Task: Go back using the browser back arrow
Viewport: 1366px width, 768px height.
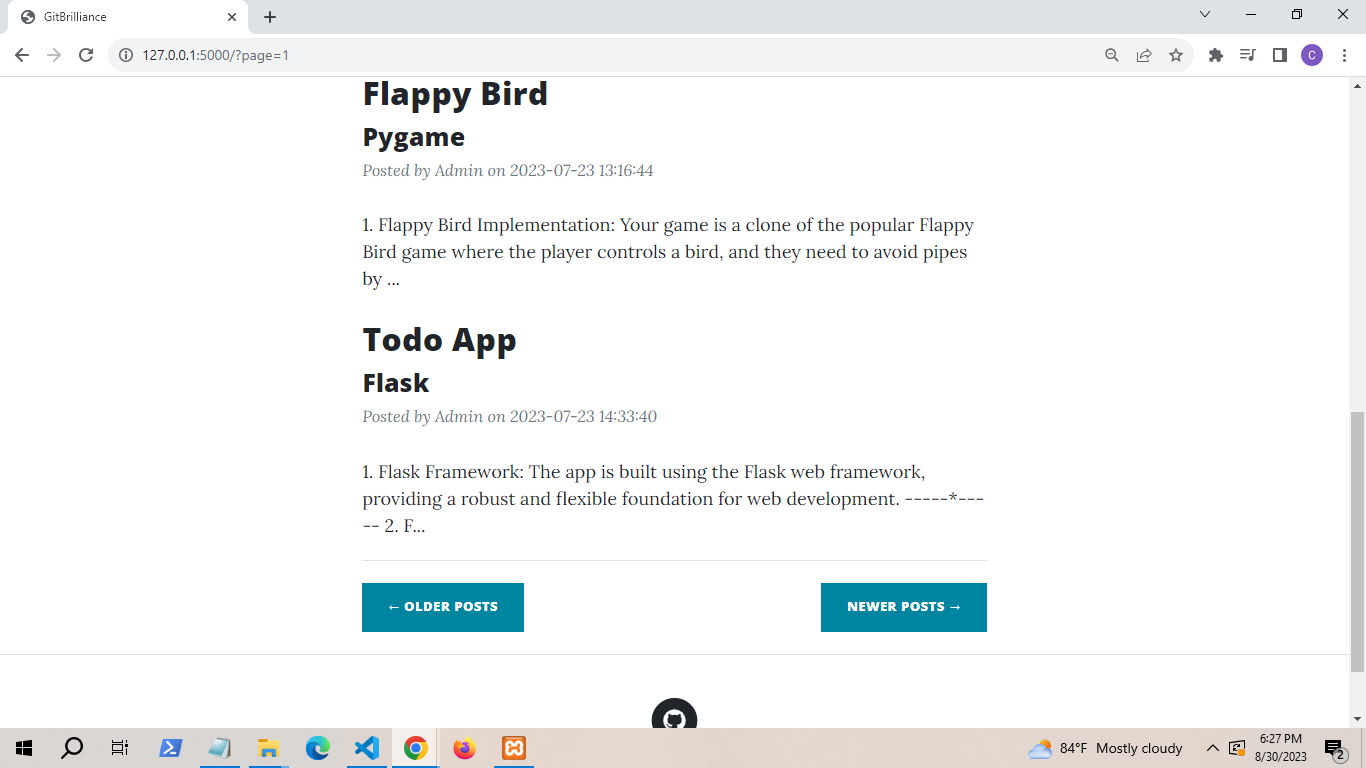Action: click(22, 55)
